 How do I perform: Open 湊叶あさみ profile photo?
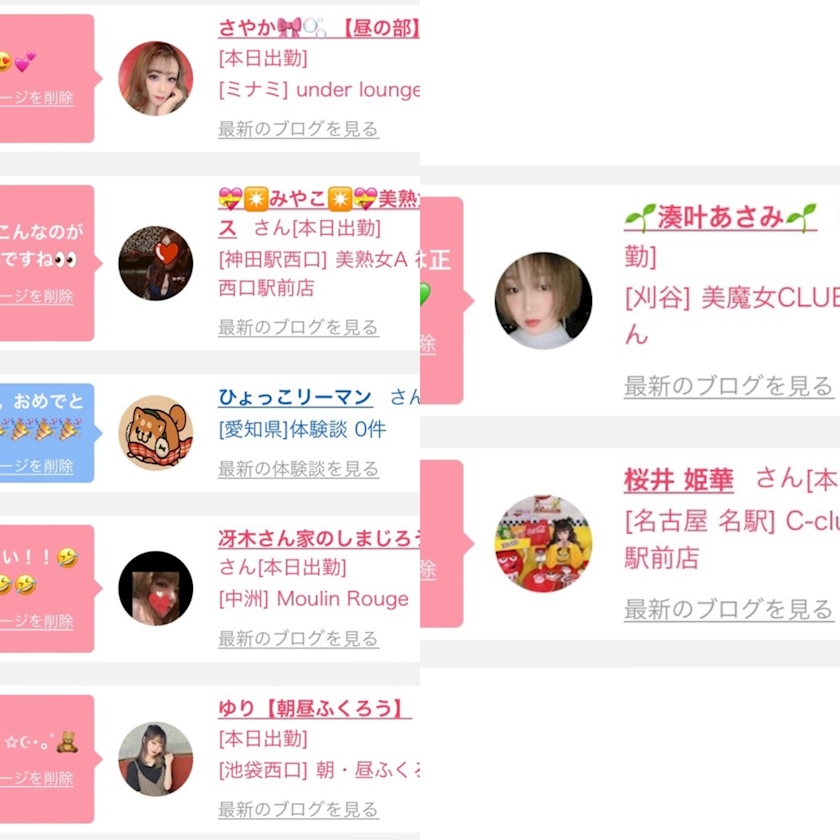pos(543,301)
